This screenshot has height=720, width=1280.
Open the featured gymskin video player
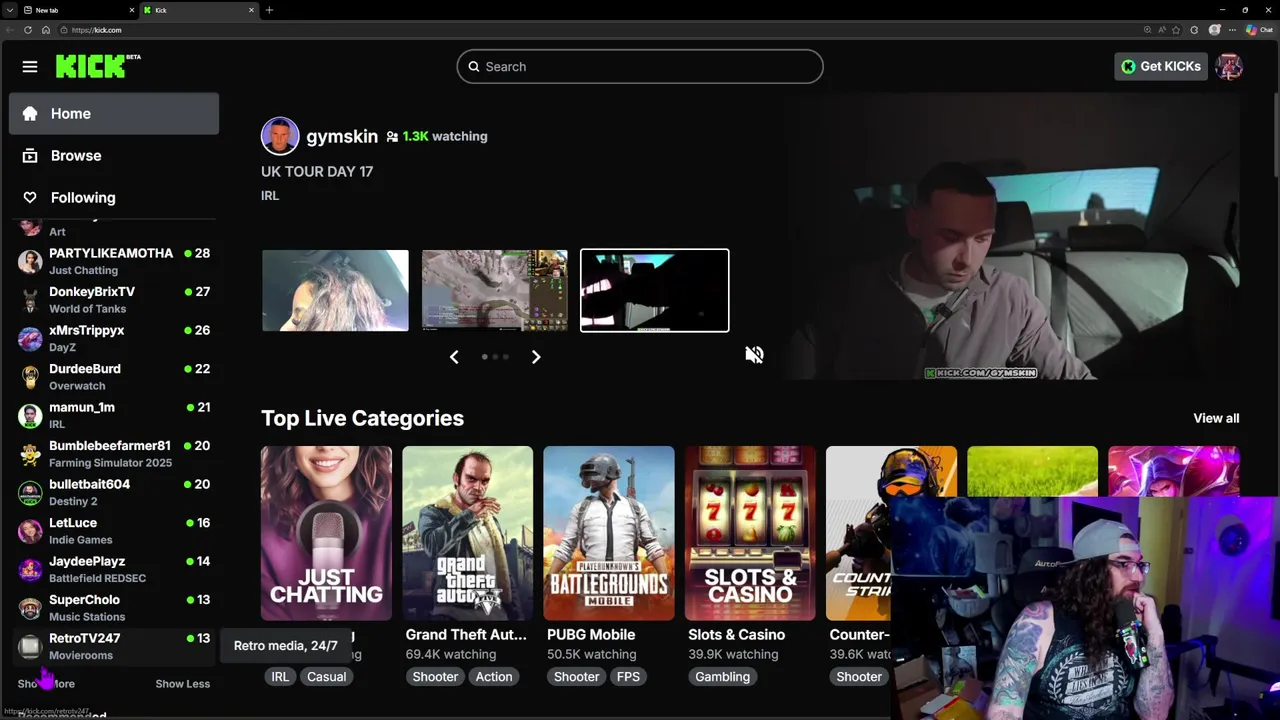tap(1011, 236)
